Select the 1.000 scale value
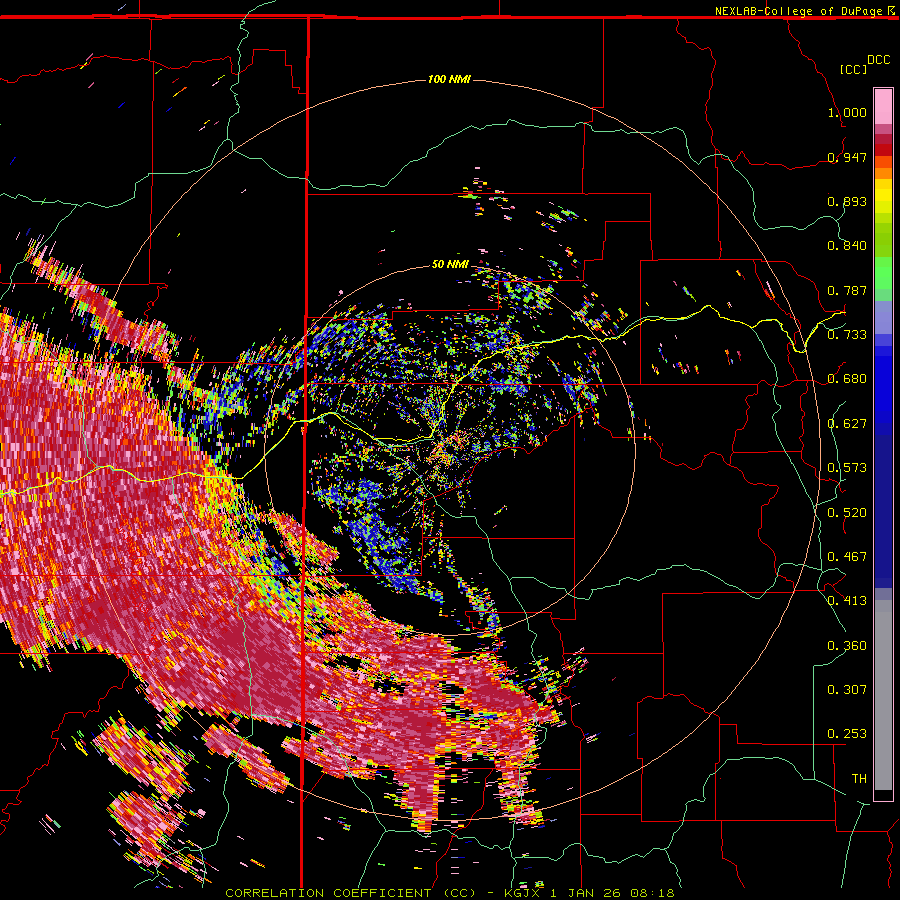900x900 pixels. tap(847, 112)
